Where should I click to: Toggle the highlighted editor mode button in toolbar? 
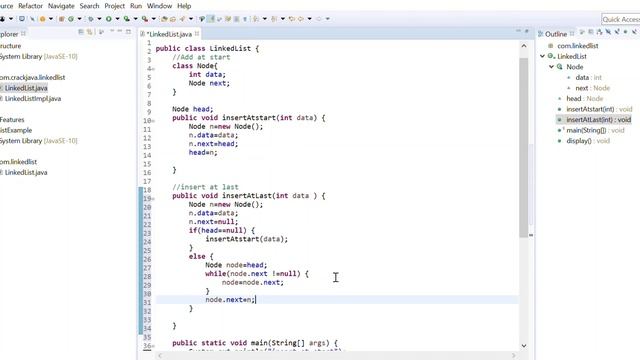[x=211, y=19]
